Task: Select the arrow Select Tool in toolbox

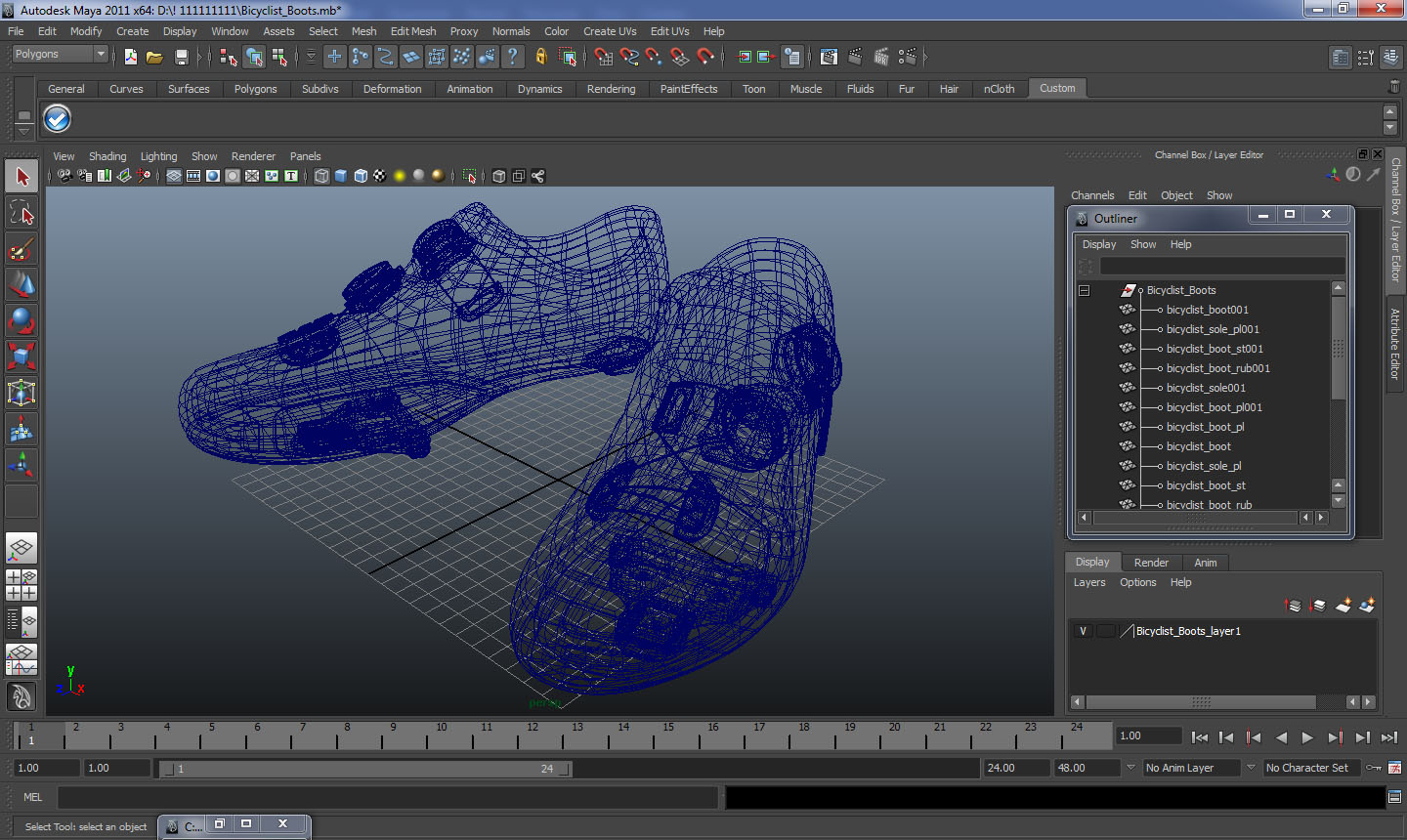Action: pos(21,177)
